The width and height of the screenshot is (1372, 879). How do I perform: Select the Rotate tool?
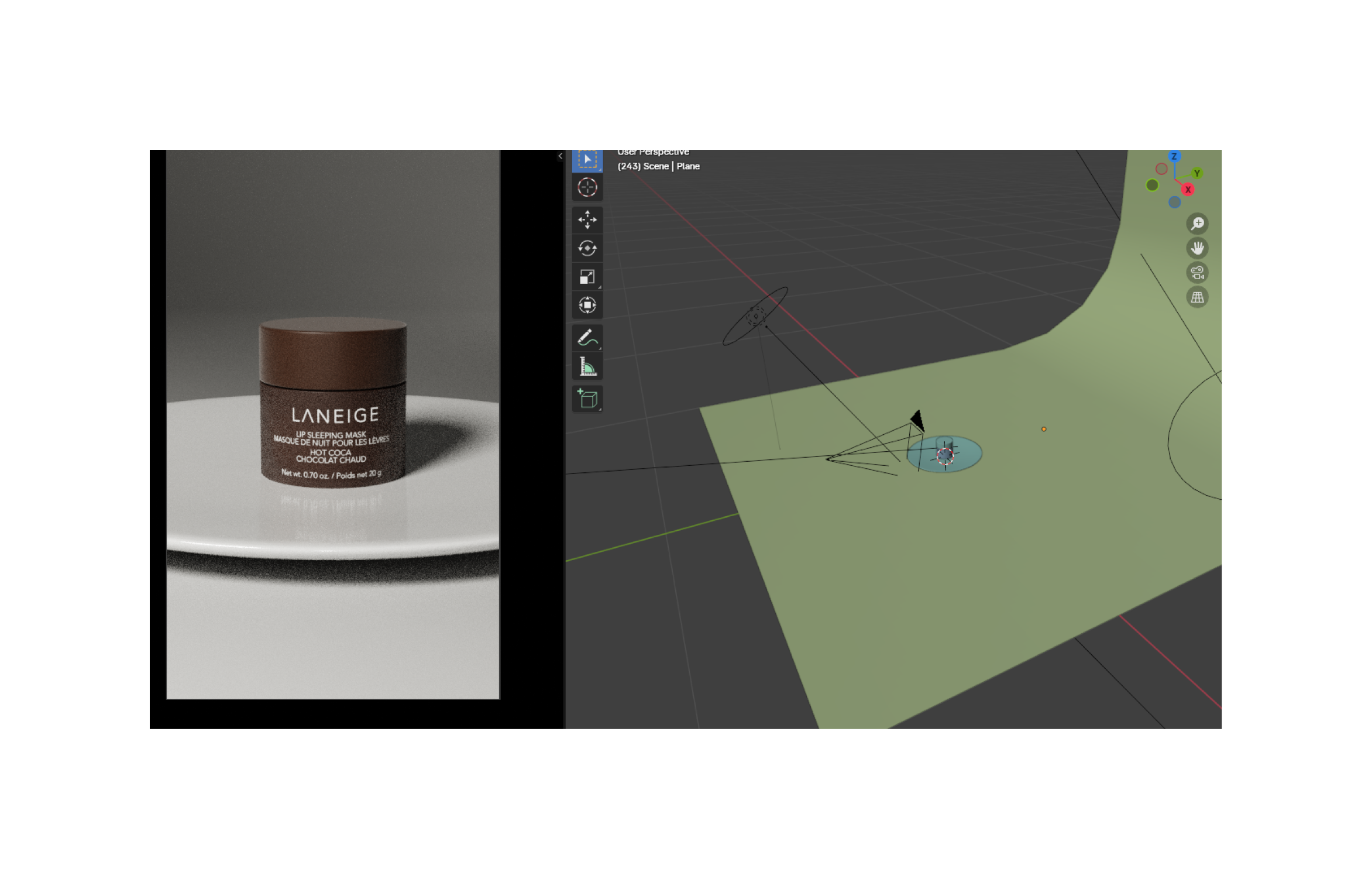[x=587, y=248]
